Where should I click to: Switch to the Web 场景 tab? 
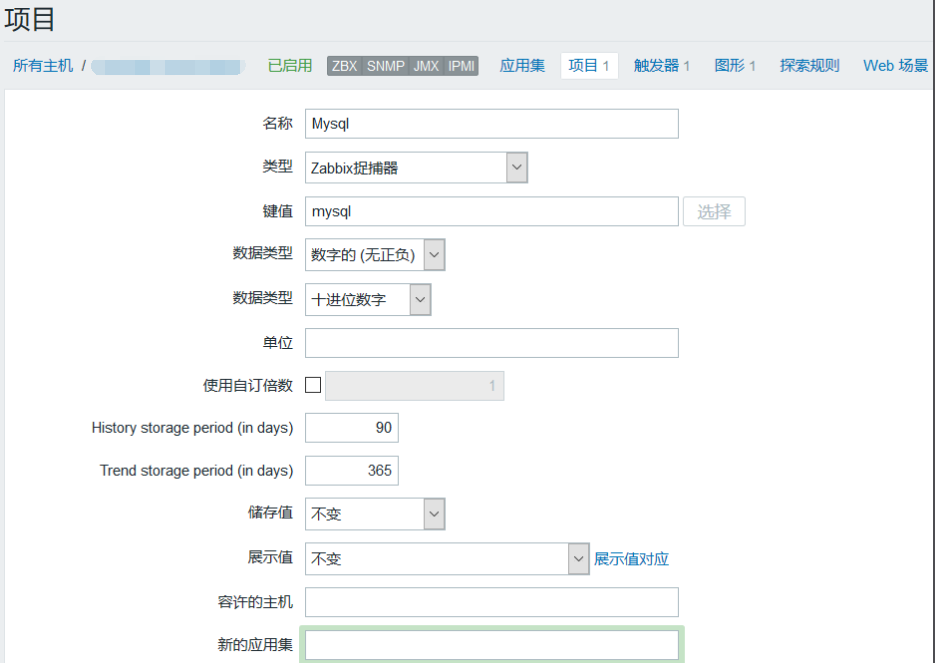pos(894,66)
